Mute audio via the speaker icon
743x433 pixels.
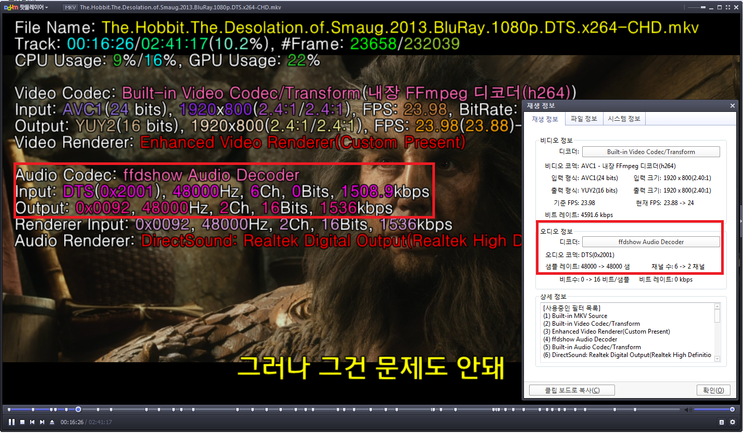coord(688,409)
